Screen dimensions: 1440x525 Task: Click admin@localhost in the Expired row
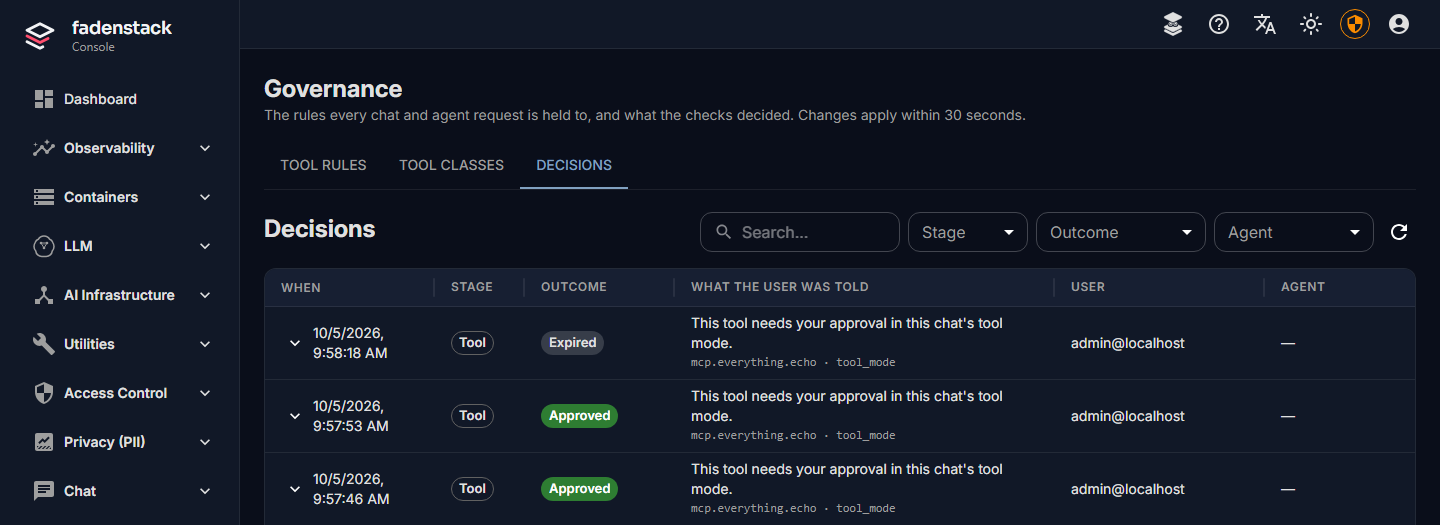coord(1128,343)
